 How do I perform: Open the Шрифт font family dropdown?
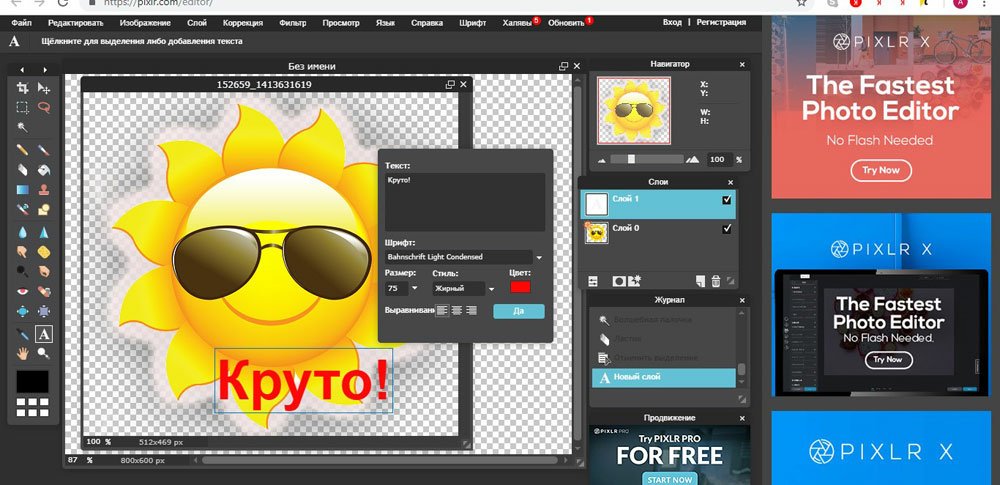click(540, 257)
